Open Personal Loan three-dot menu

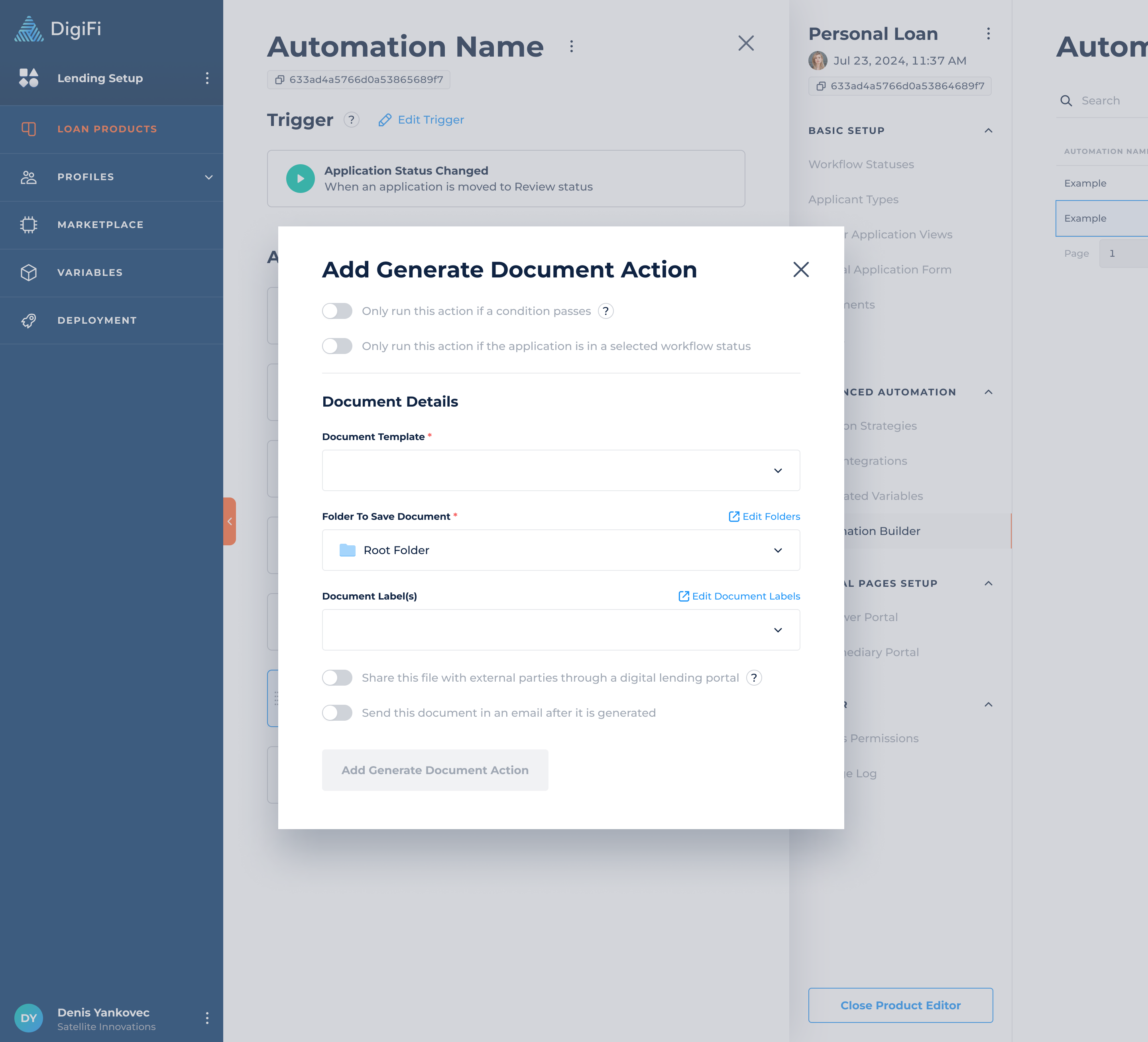click(x=988, y=33)
